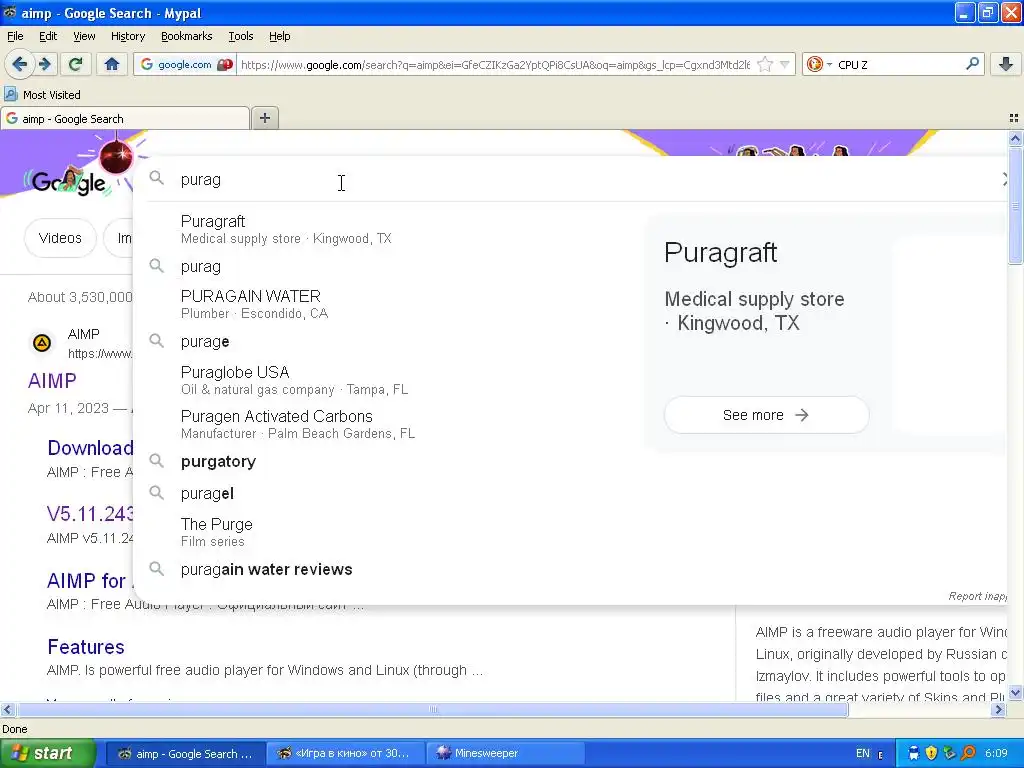Click horizontal scrollbar right arrow
The width and height of the screenshot is (1024, 768).
point(998,709)
